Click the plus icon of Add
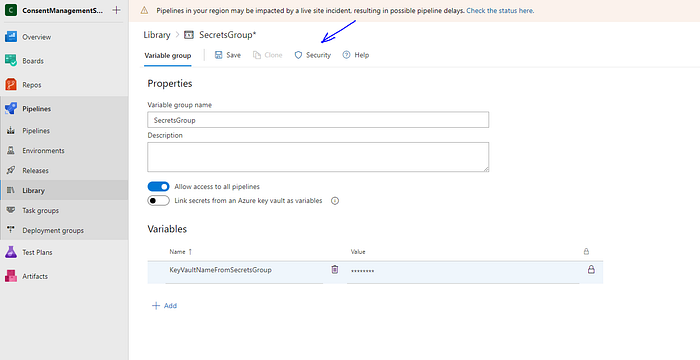This screenshot has height=360, width=700. click(156, 306)
